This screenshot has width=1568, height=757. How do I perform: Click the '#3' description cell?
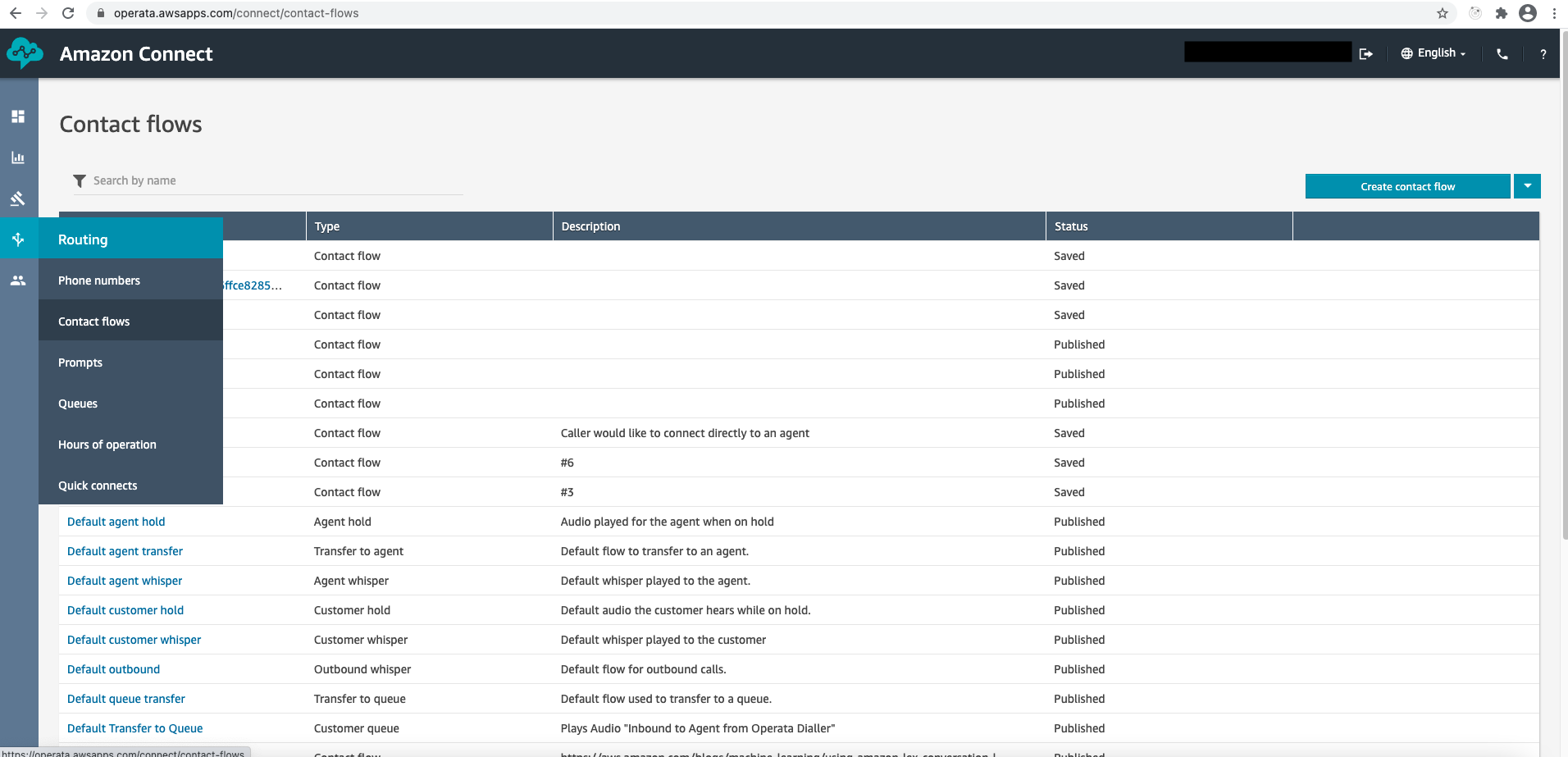coord(567,492)
